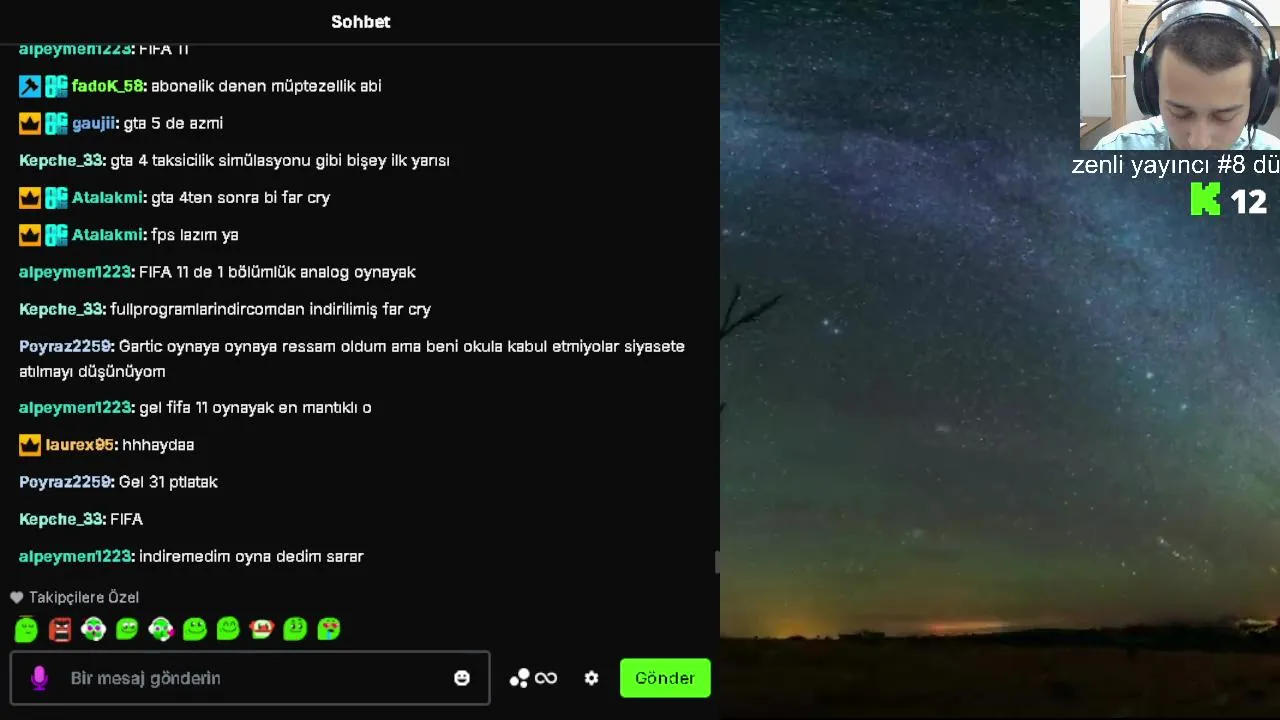This screenshot has width=1280, height=720.
Task: Insert the red angry face emote
Action: point(60,629)
